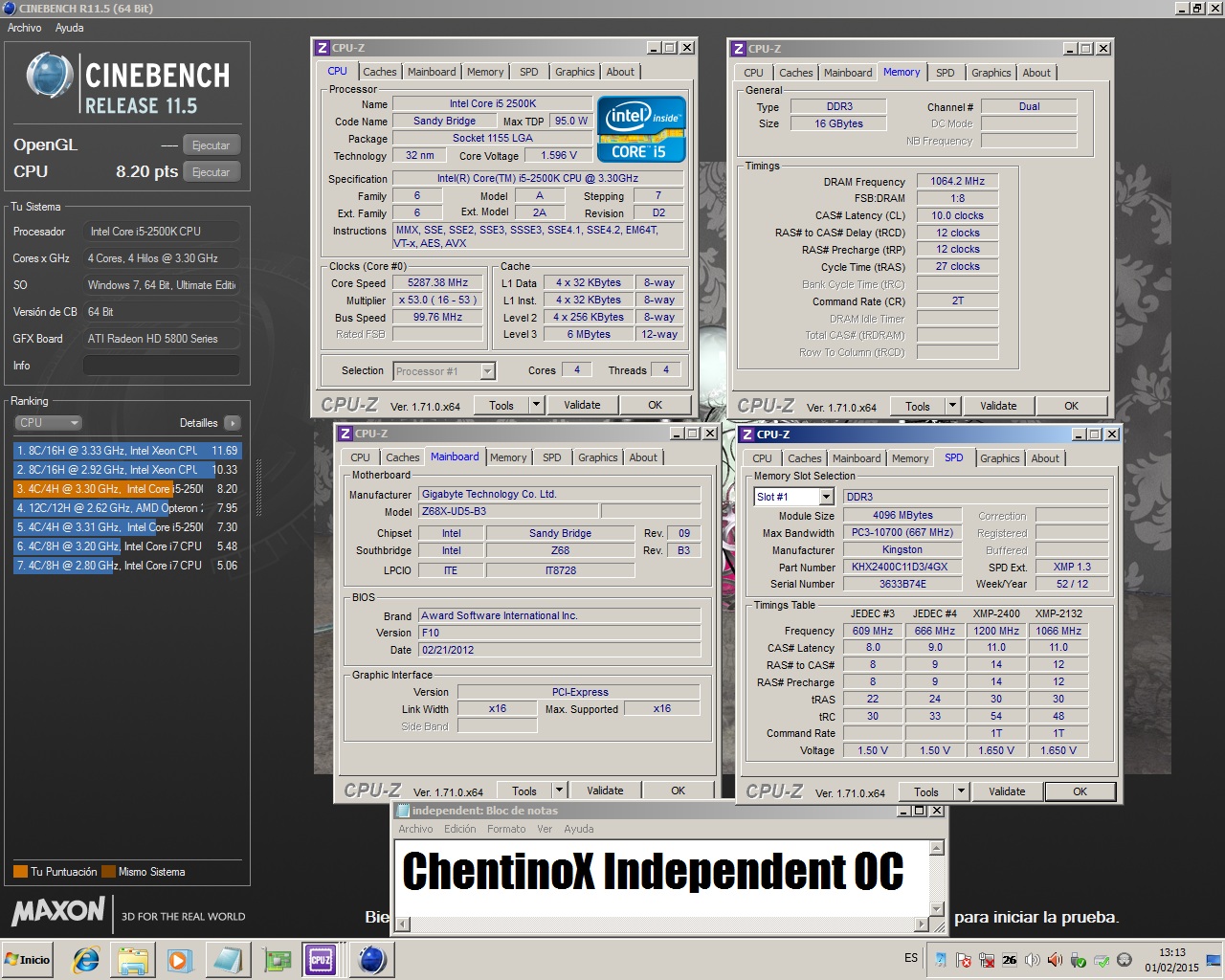Open the Slot #1 memory slot dropdown
This screenshot has width=1225, height=980.
click(x=827, y=497)
